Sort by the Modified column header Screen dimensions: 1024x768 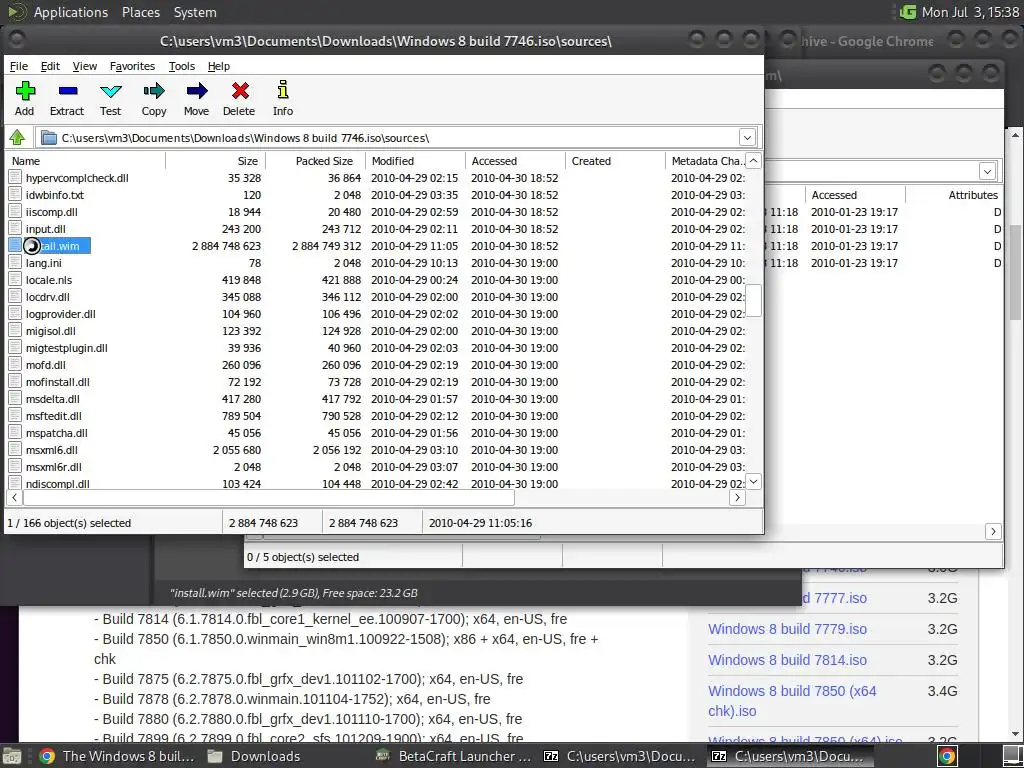pos(415,161)
